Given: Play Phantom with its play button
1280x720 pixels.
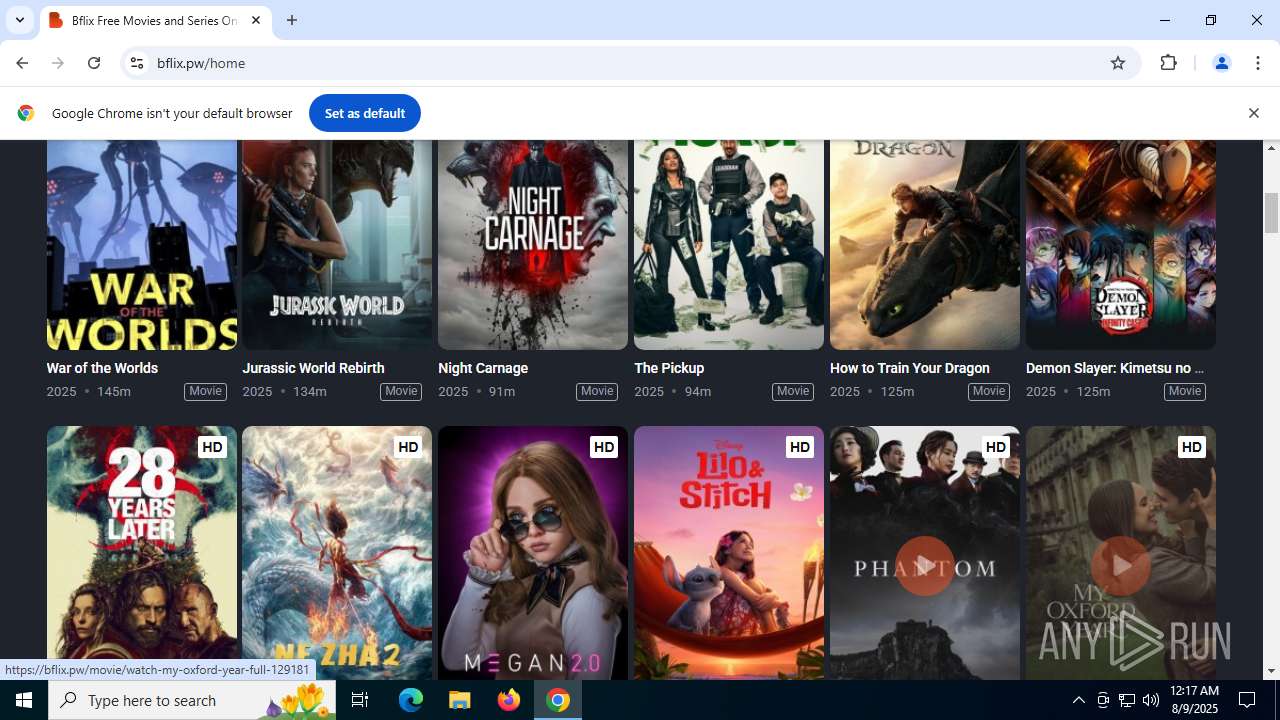Looking at the screenshot, I should [x=925, y=566].
